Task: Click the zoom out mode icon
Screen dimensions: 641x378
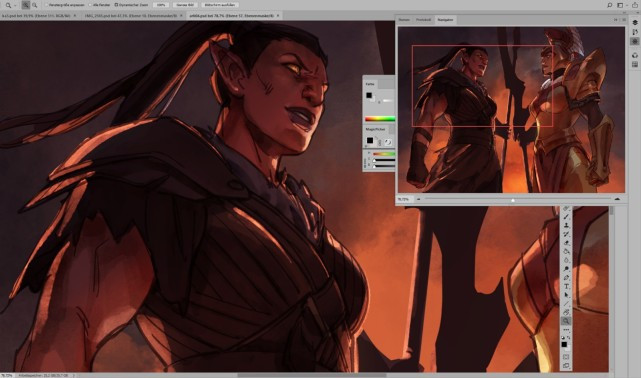Action: [35, 5]
